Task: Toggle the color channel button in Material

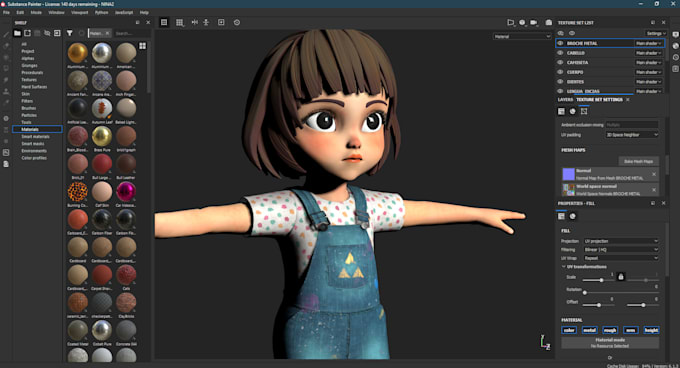Action: click(569, 330)
